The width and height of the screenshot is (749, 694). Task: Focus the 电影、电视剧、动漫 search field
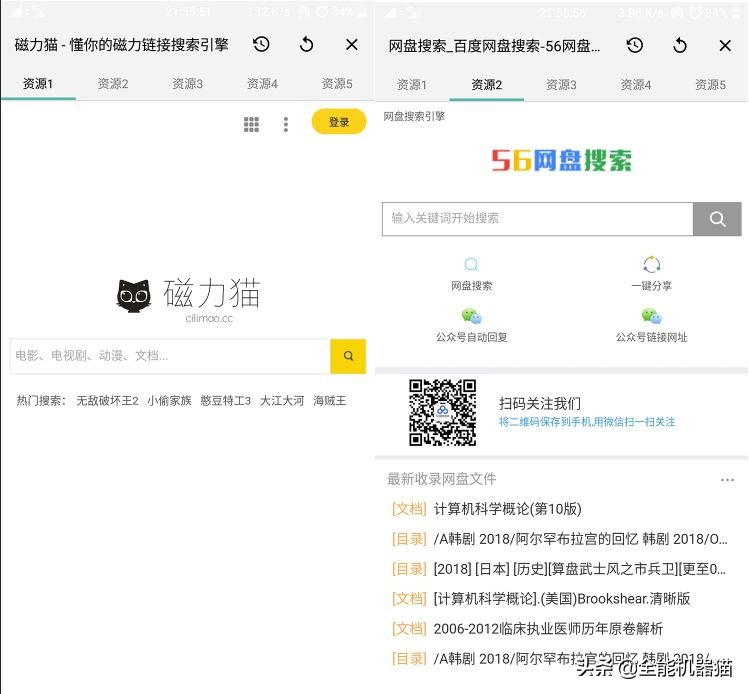(170, 356)
